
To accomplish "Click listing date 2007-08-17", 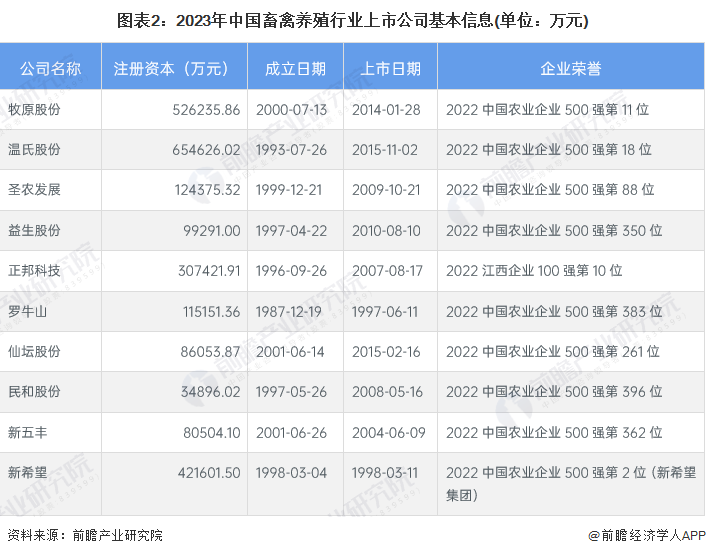I will (387, 271).
